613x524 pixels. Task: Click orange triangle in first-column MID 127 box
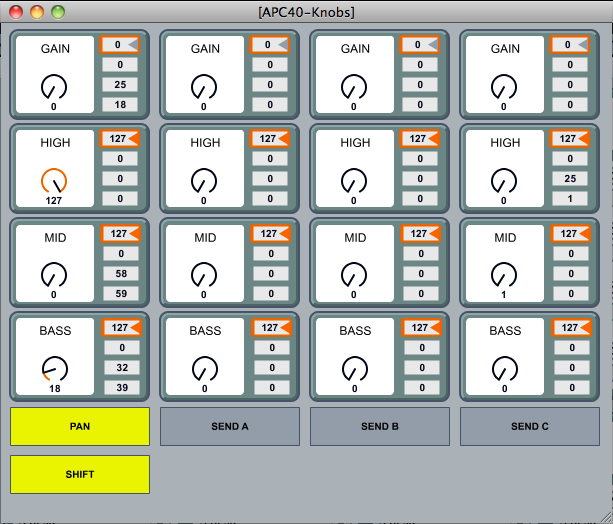(134, 234)
